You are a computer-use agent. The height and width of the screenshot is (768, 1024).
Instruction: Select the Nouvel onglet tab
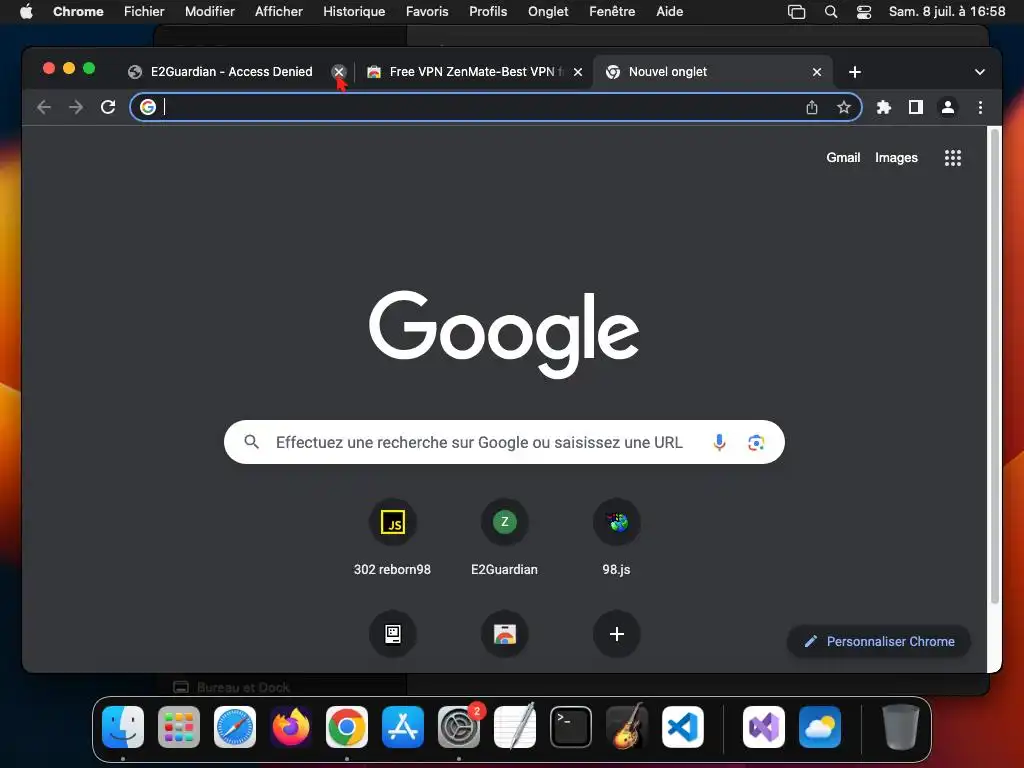tap(712, 72)
